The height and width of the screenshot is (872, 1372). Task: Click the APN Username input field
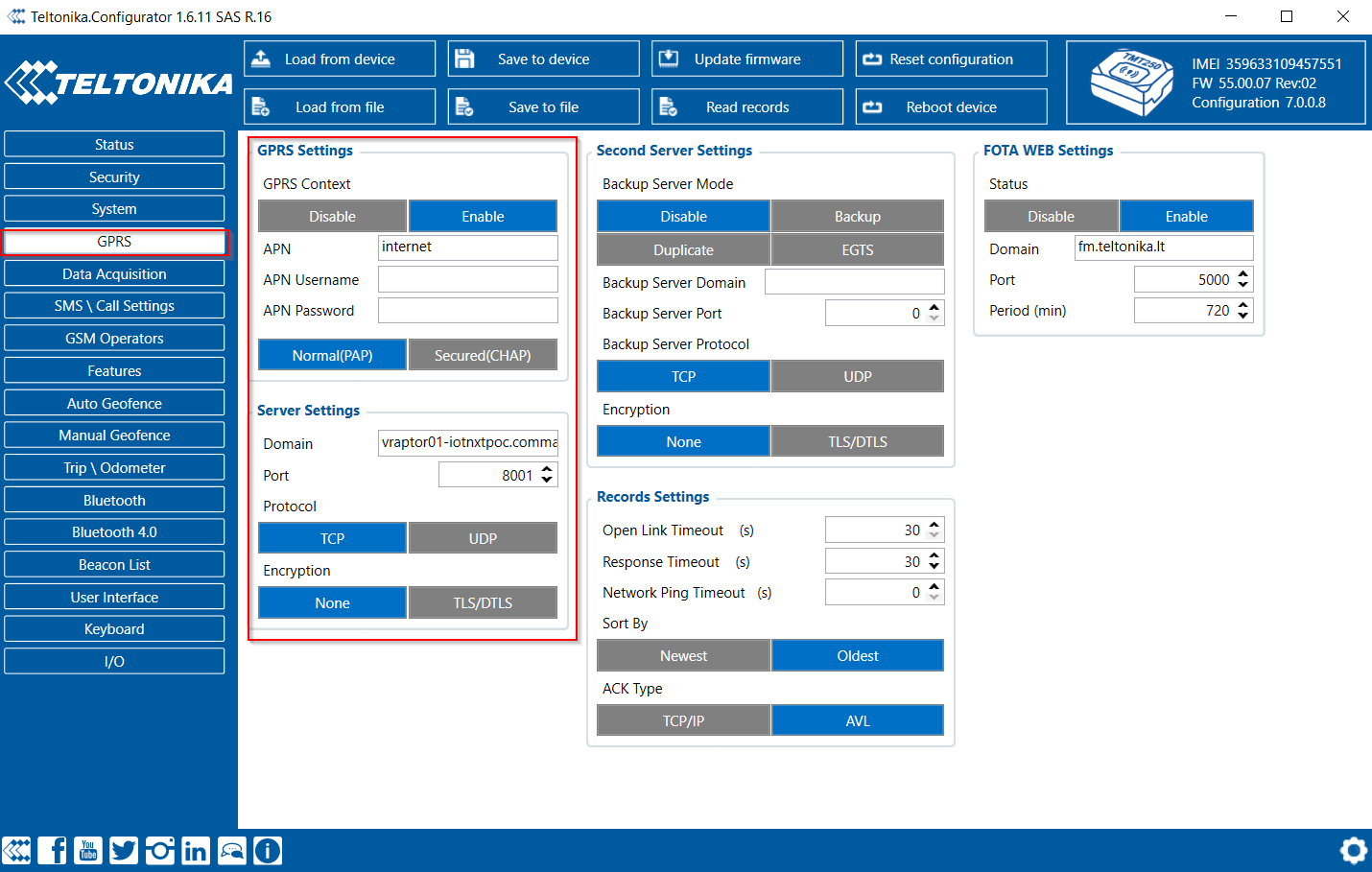[468, 279]
